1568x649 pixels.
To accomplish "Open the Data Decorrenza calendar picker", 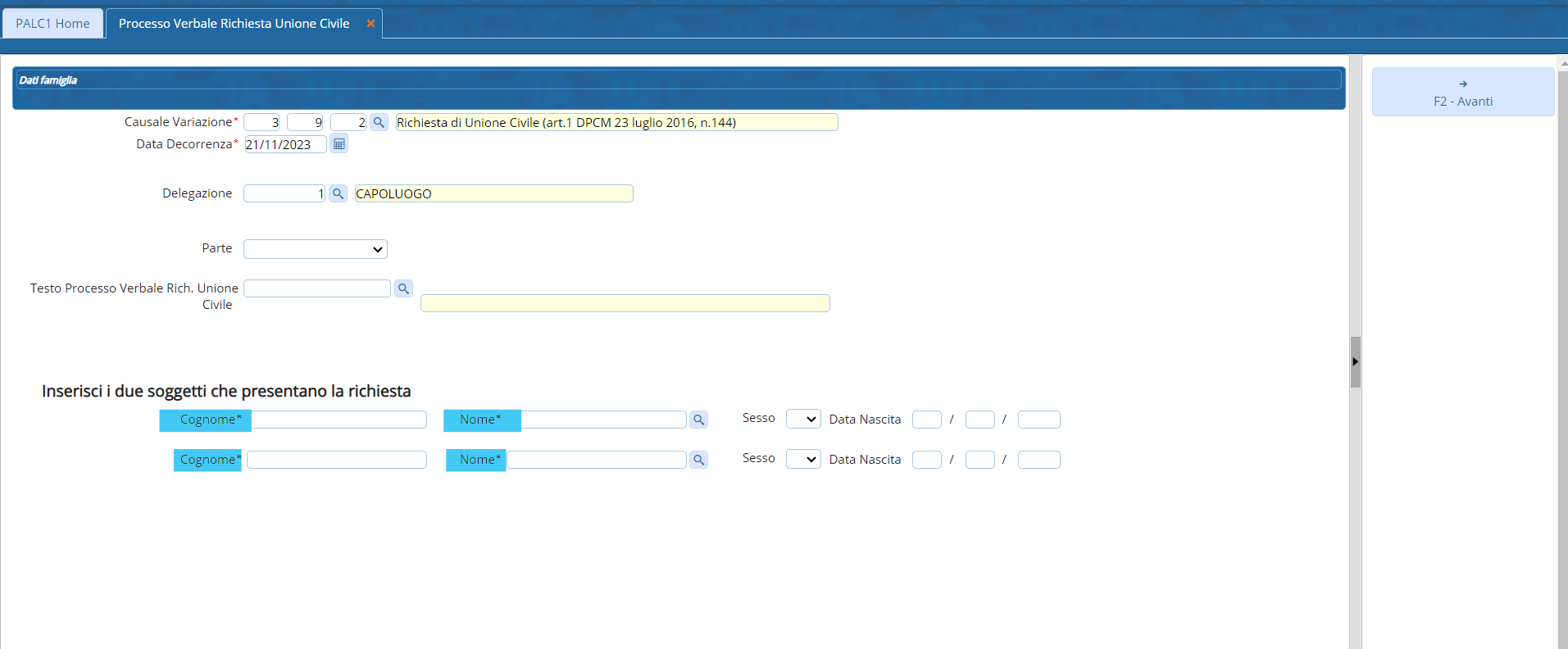I will (339, 144).
